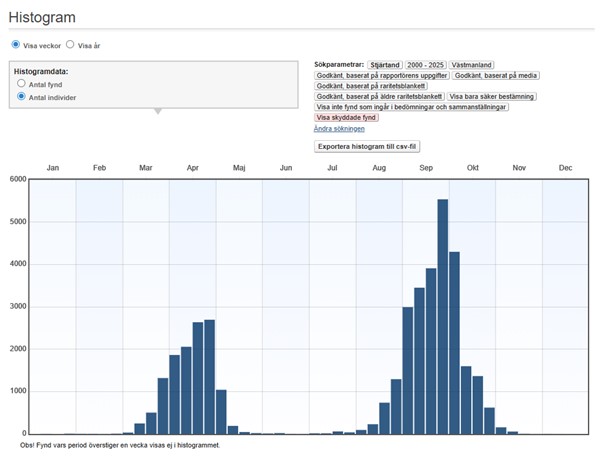The height and width of the screenshot is (459, 602).
Task: Click Godkänt, baserat på äldre raritetsblankett tag
Action: [x=379, y=97]
